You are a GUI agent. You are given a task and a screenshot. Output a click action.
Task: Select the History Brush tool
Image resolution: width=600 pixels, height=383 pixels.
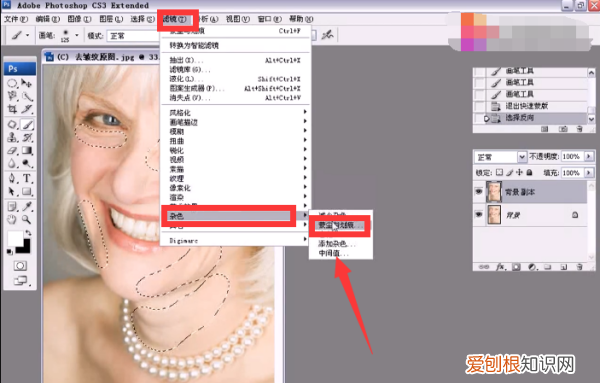click(x=26, y=137)
